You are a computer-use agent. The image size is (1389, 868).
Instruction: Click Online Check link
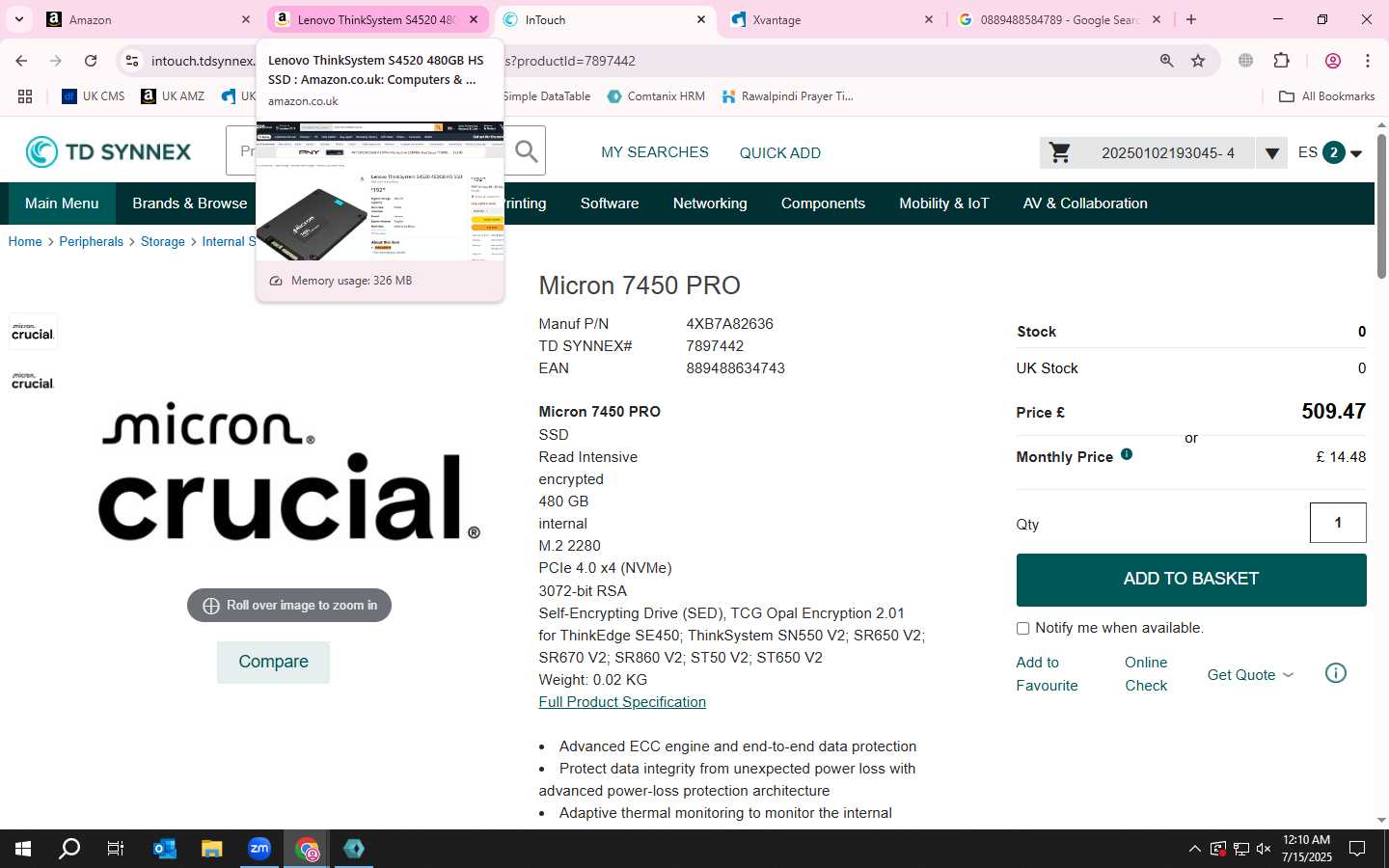click(1146, 674)
